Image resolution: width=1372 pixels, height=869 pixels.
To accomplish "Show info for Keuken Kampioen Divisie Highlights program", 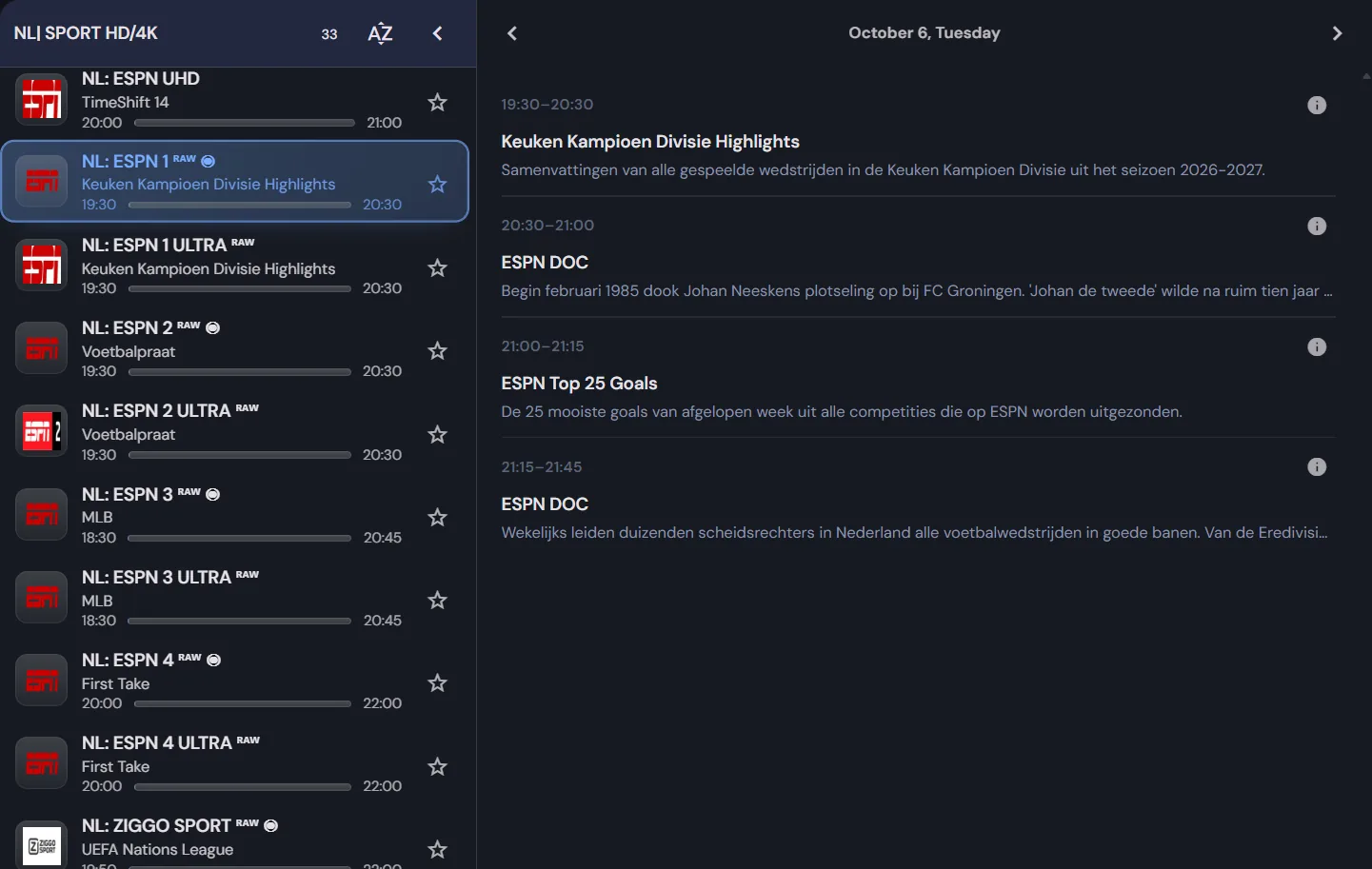I will point(1317,105).
